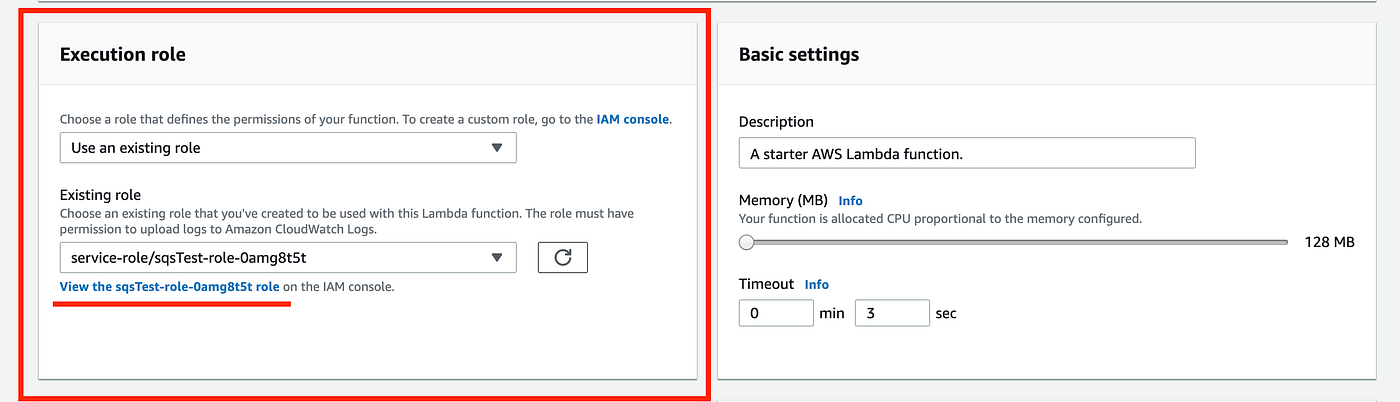
Task: Click the arrow icon on the role-type dropdown
Action: click(497, 148)
